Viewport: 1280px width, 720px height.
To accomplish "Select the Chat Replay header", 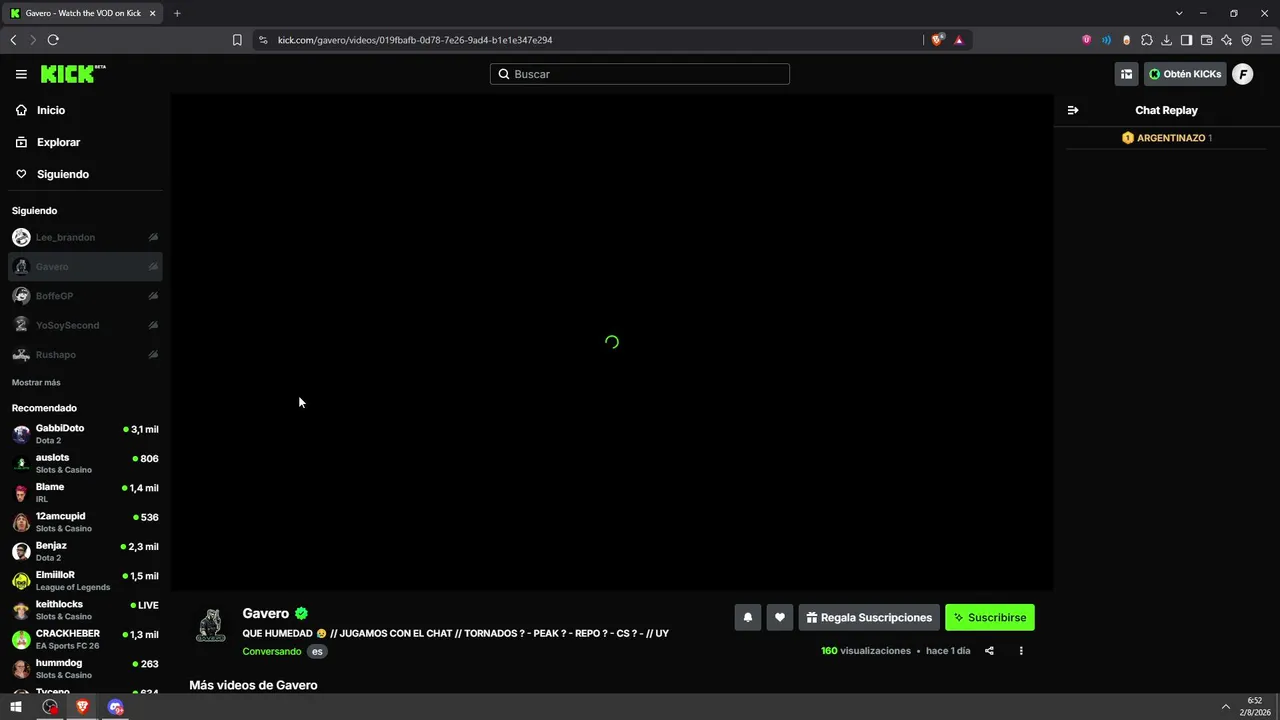I will (x=1166, y=110).
